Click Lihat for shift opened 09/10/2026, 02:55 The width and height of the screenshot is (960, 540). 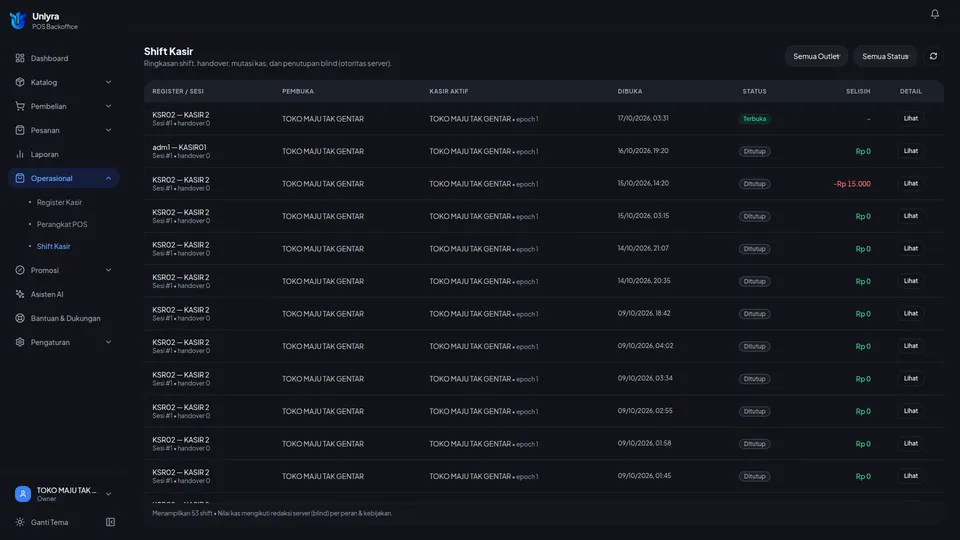pos(910,410)
